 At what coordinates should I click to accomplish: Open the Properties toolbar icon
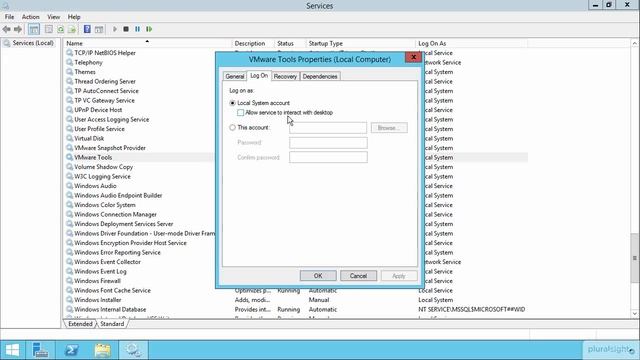(49, 29)
